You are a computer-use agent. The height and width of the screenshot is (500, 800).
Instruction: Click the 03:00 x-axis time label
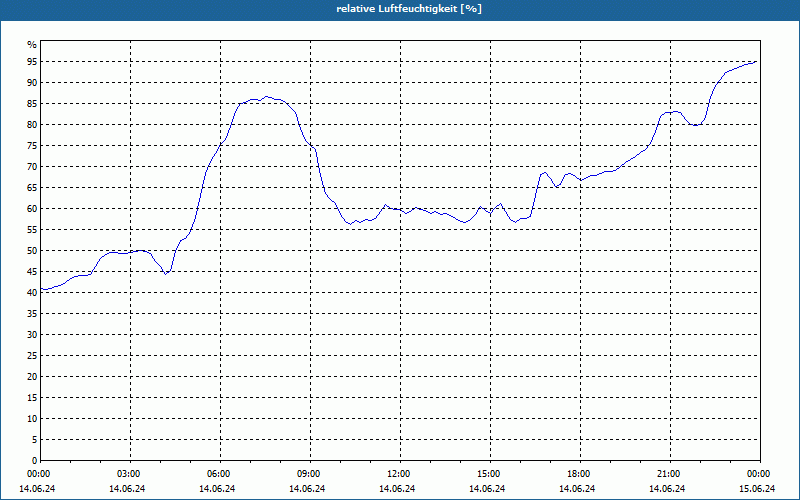coord(128,474)
